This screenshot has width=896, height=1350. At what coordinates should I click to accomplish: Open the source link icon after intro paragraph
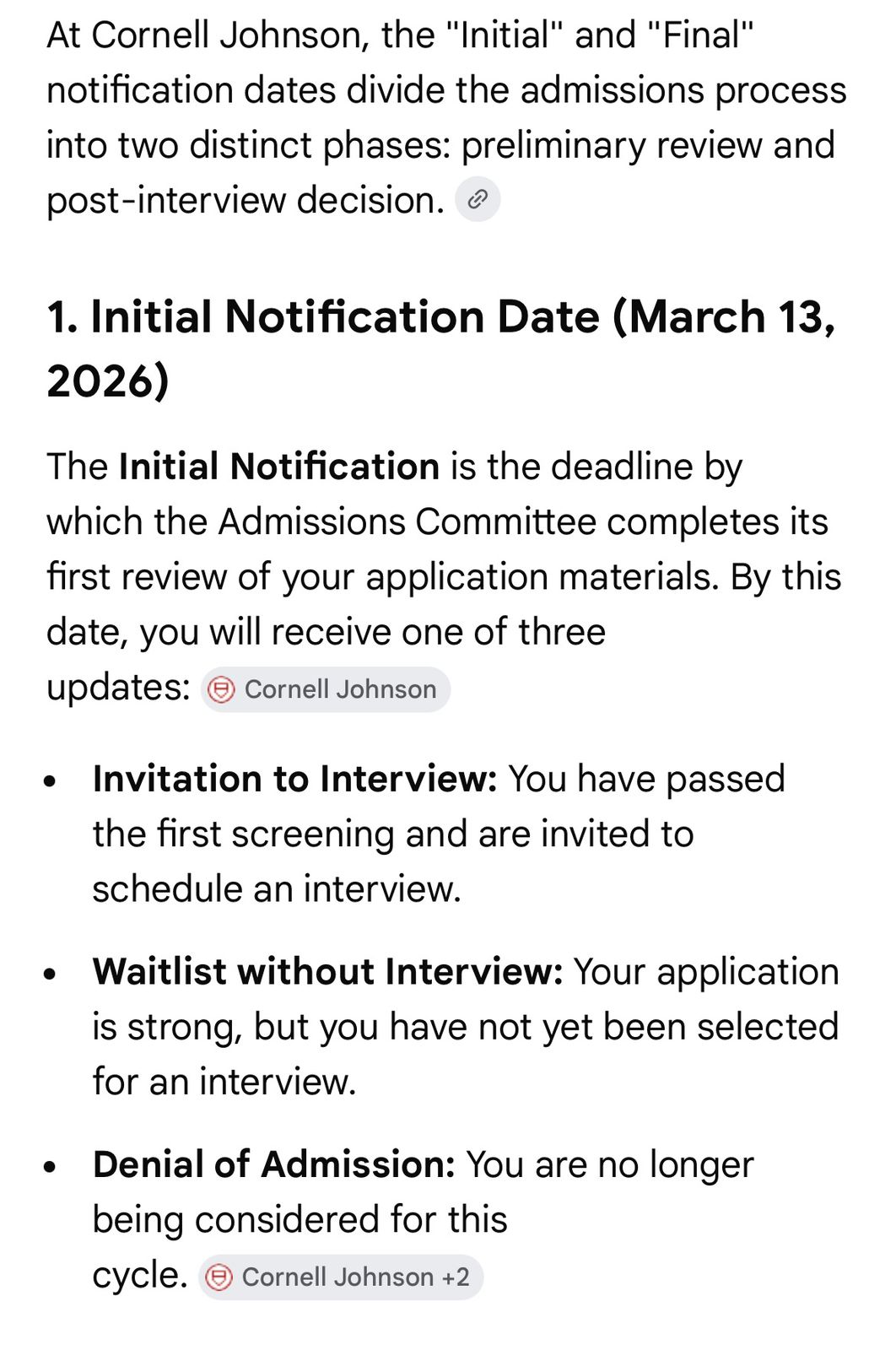pos(478,200)
